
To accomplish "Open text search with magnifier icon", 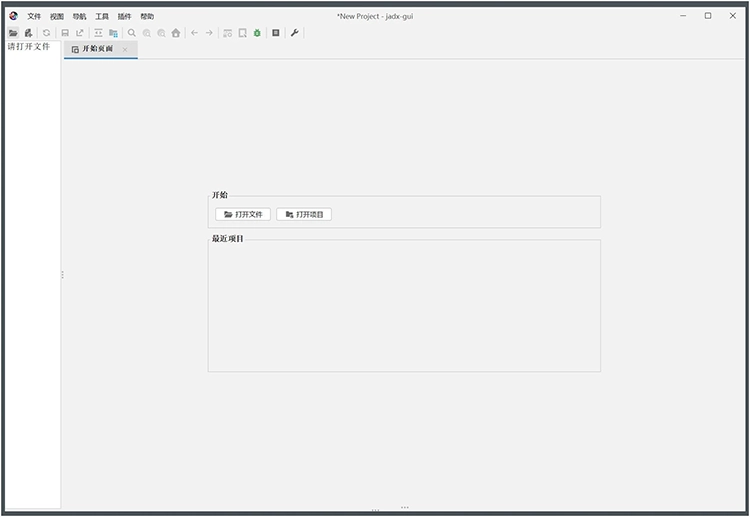I will 131,33.
